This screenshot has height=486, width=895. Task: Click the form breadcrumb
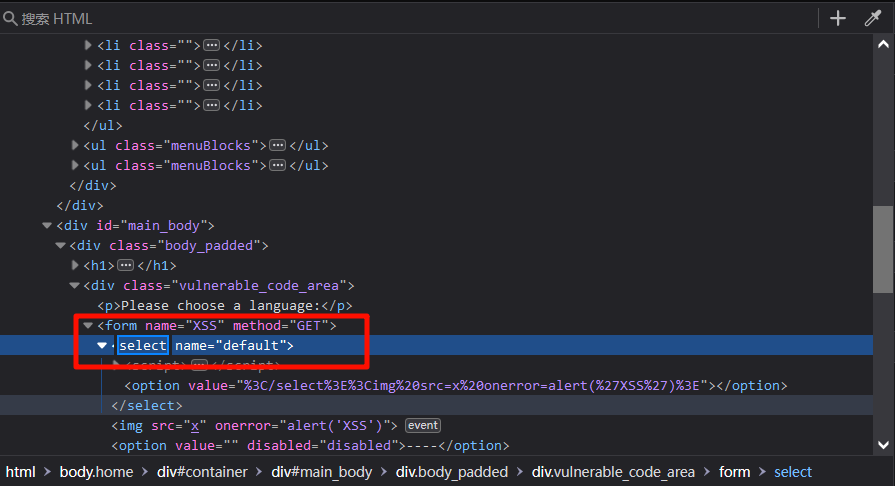734,472
